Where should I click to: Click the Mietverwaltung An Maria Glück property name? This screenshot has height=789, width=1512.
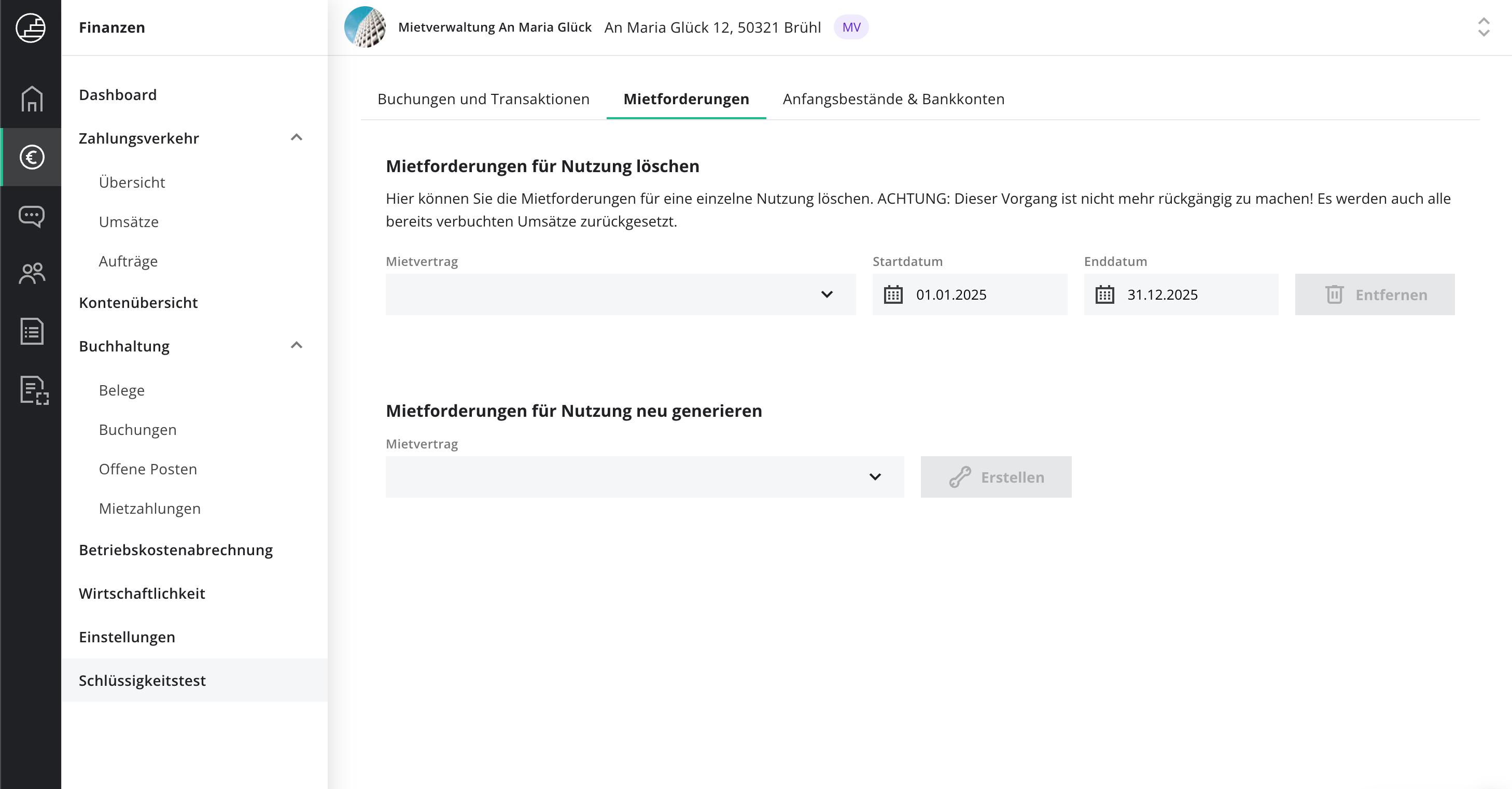[494, 27]
